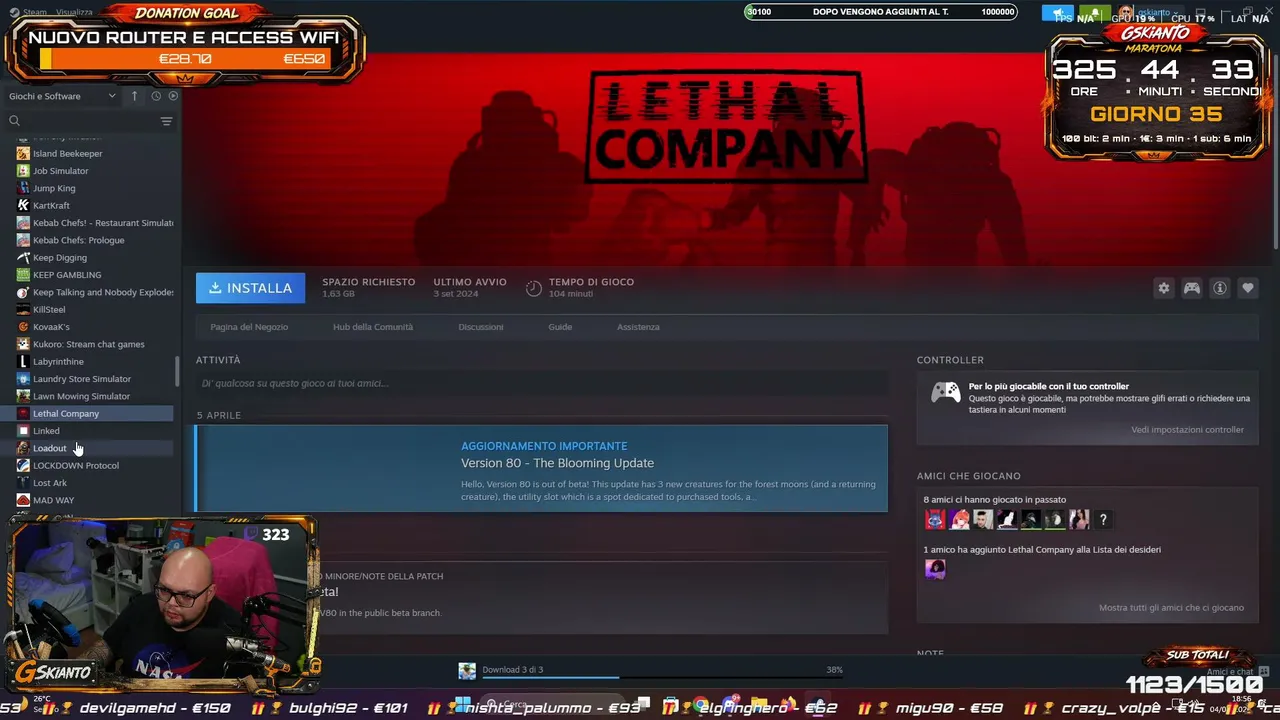Click Mostra tutti gli amici che ci giocano
Image resolution: width=1280 pixels, height=720 pixels.
click(x=1171, y=608)
